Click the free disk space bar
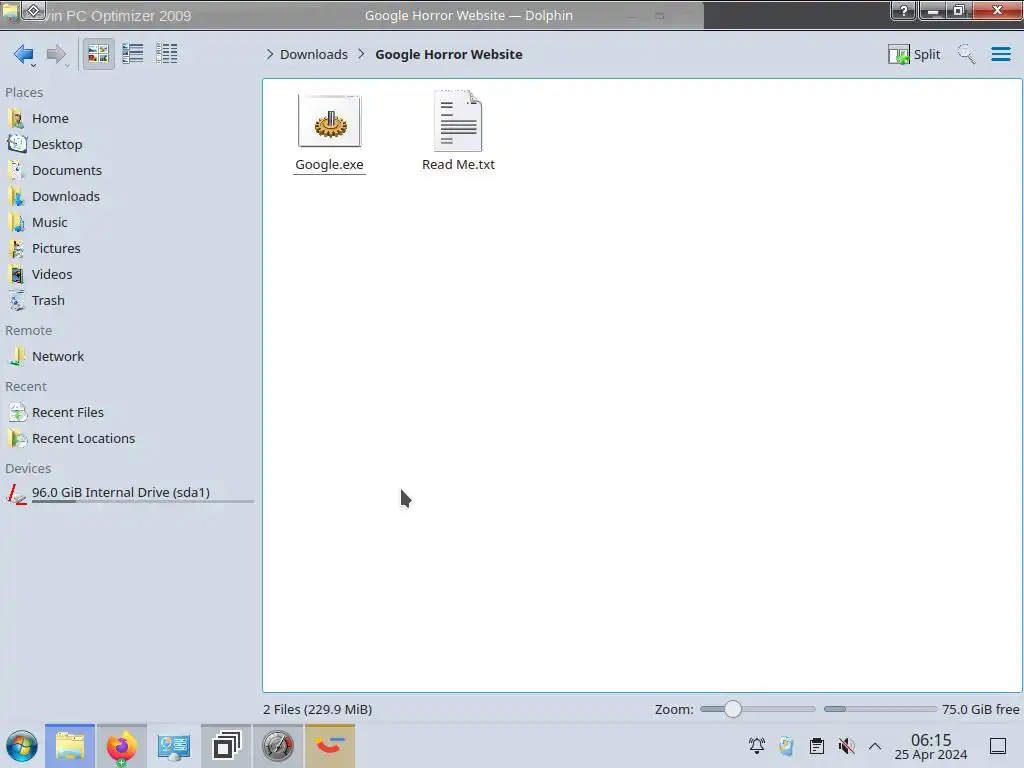 tap(880, 709)
